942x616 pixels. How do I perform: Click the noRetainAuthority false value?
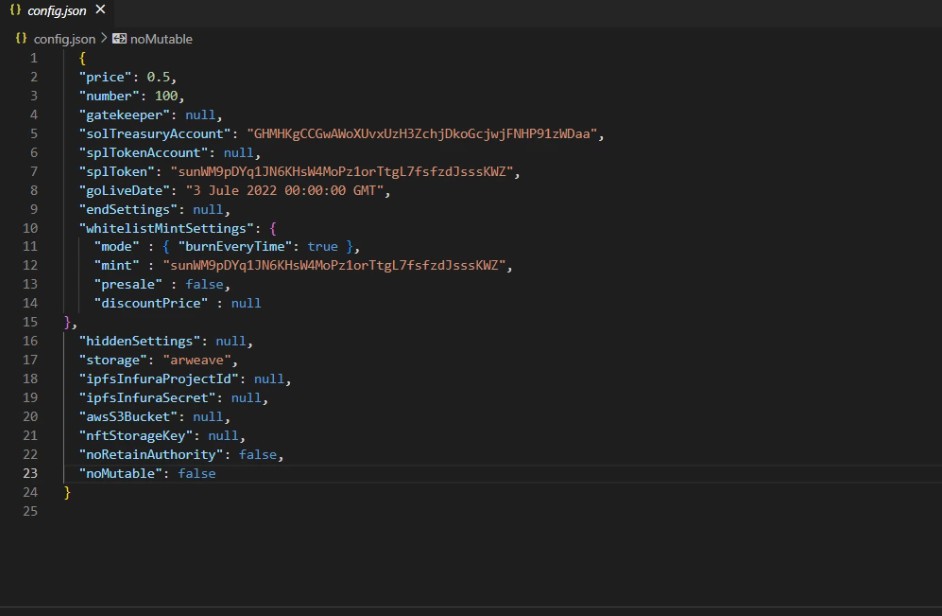(x=258, y=455)
